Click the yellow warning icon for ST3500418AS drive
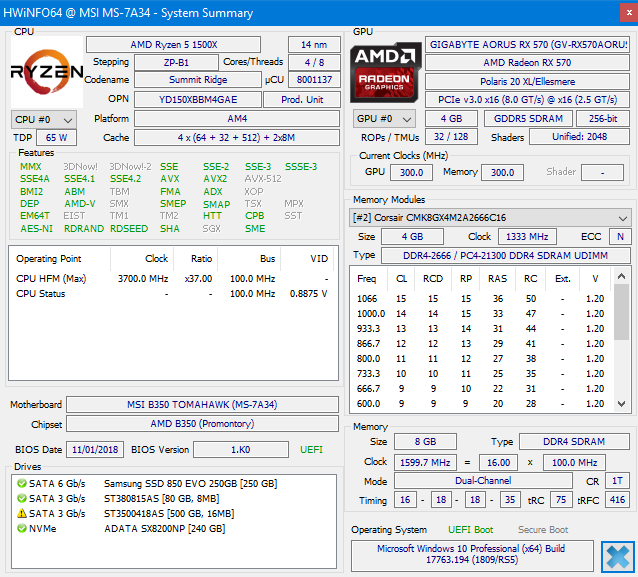Image resolution: width=638 pixels, height=577 pixels. 22,514
